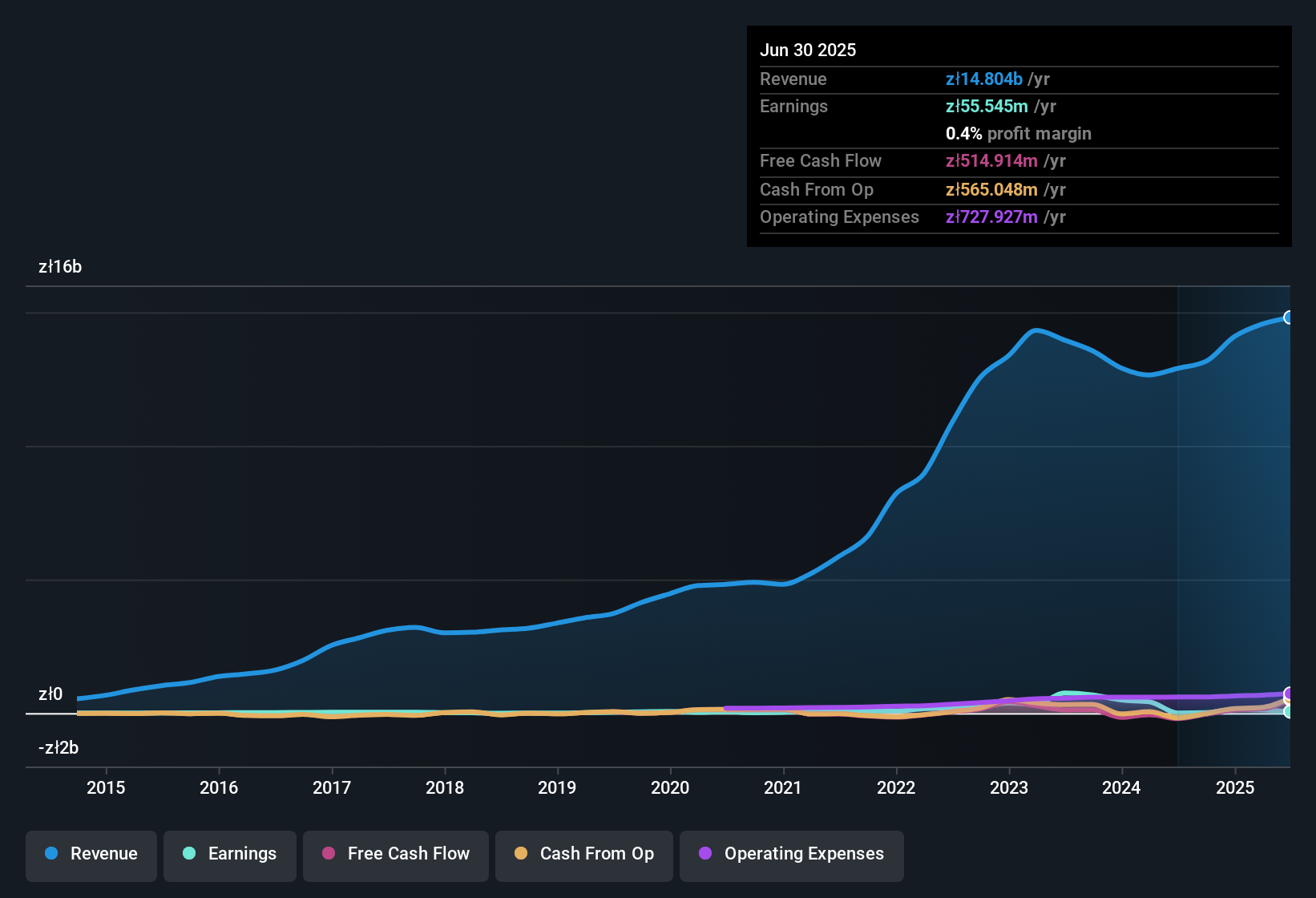This screenshot has width=1316, height=898.
Task: Click the pink Free Cash Flow legend dot
Action: (x=327, y=854)
